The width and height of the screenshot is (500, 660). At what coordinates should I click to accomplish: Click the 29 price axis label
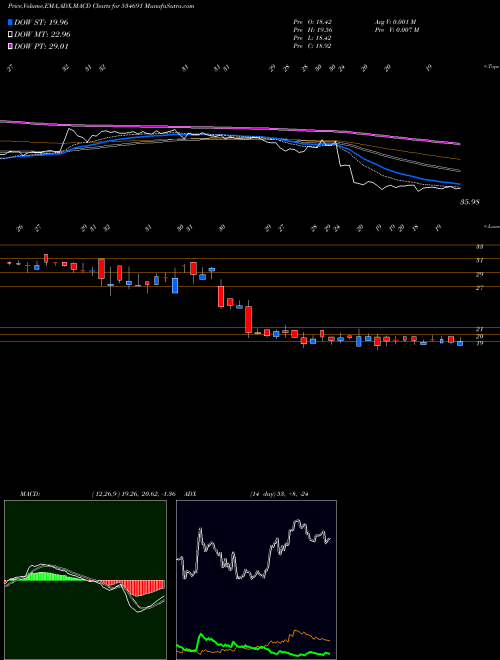pyautogui.click(x=479, y=274)
